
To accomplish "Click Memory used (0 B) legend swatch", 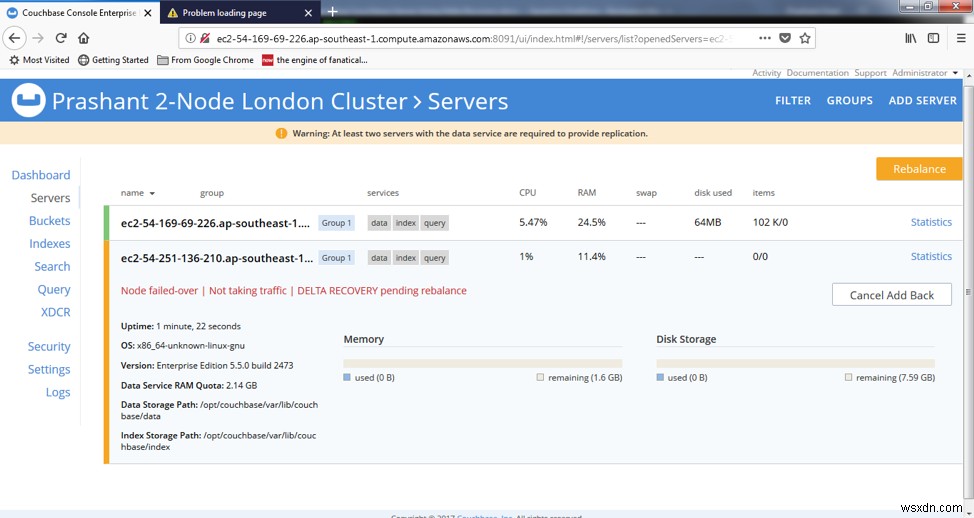I will tap(347, 377).
